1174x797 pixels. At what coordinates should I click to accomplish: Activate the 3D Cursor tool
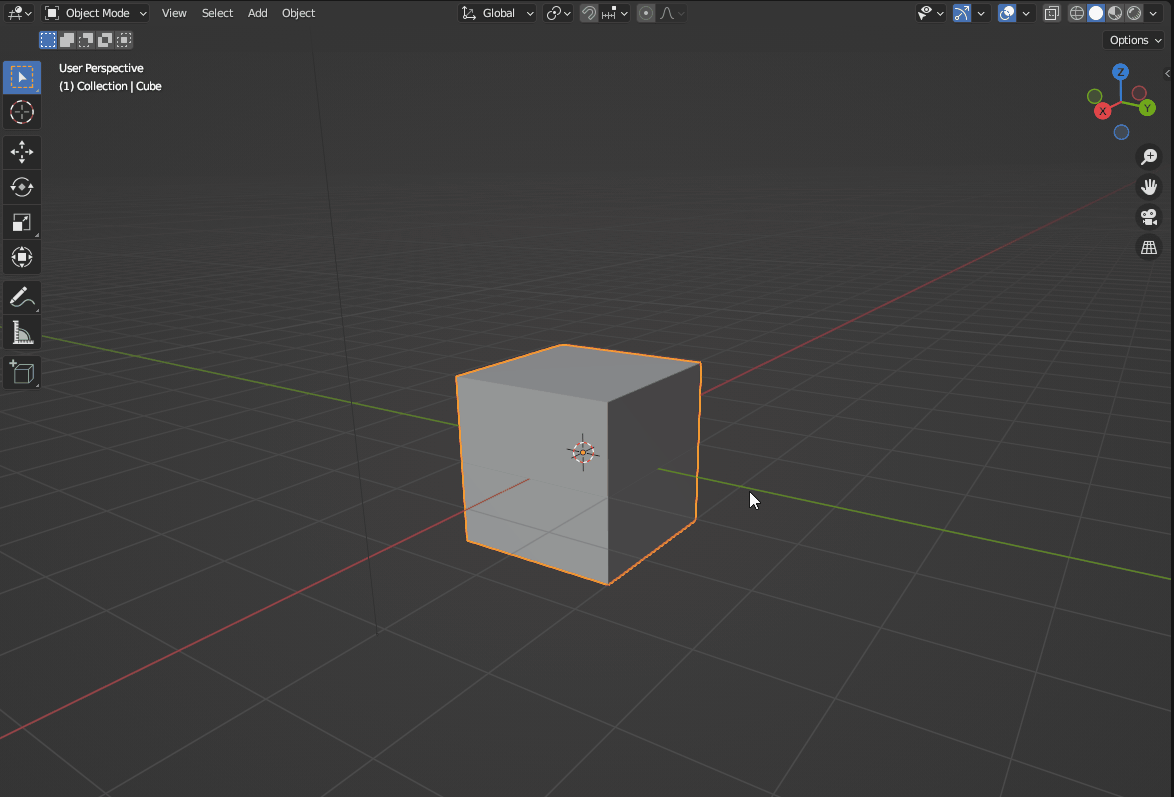[x=22, y=112]
